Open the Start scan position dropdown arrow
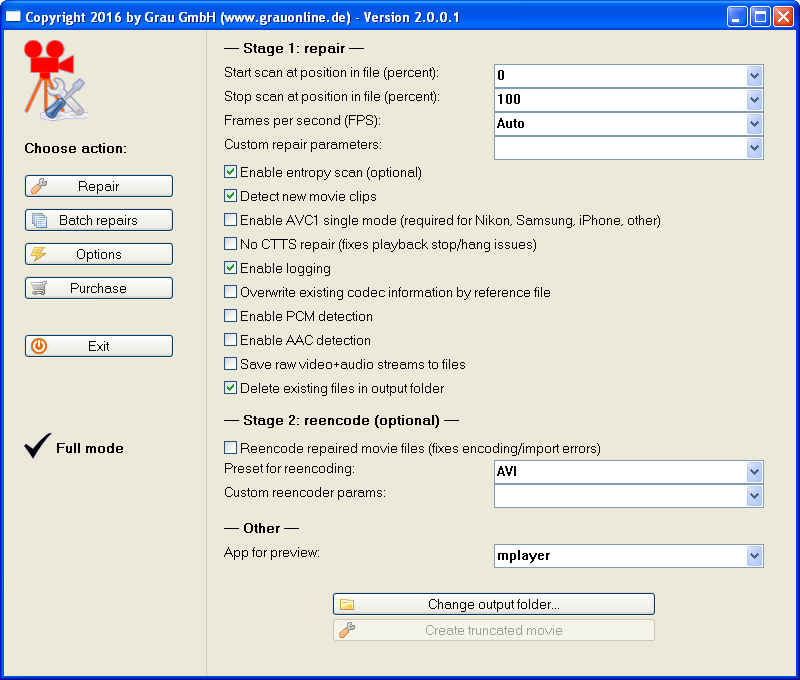The image size is (800, 680). coord(754,76)
